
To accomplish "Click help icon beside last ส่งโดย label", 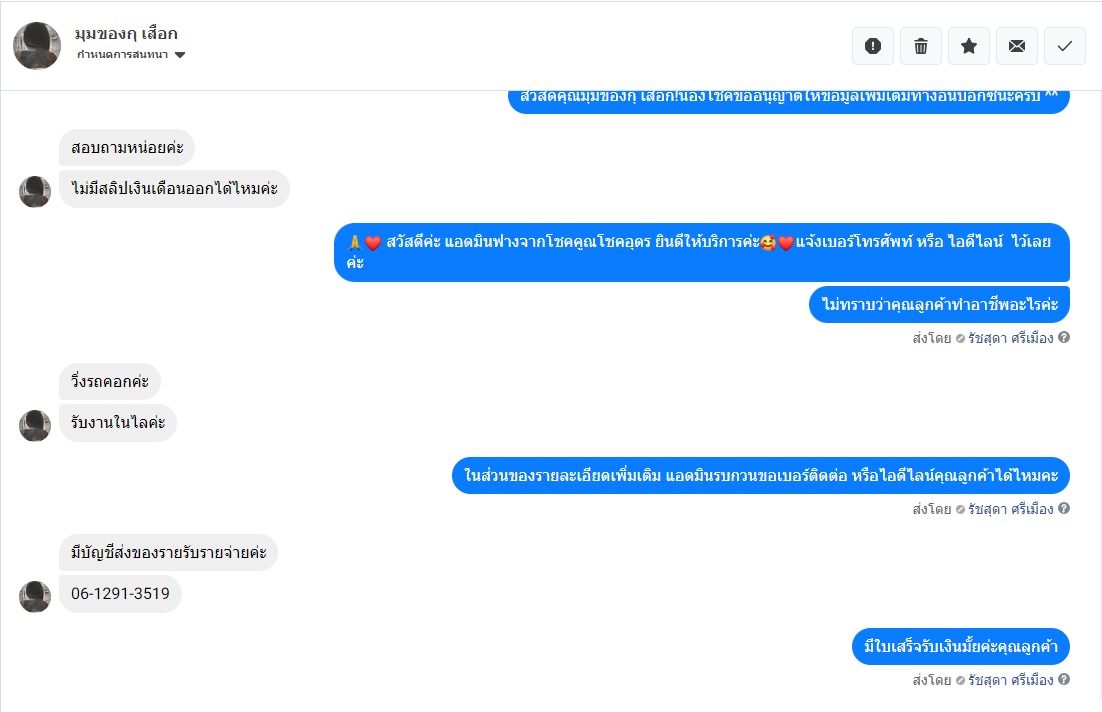I will [x=1064, y=679].
